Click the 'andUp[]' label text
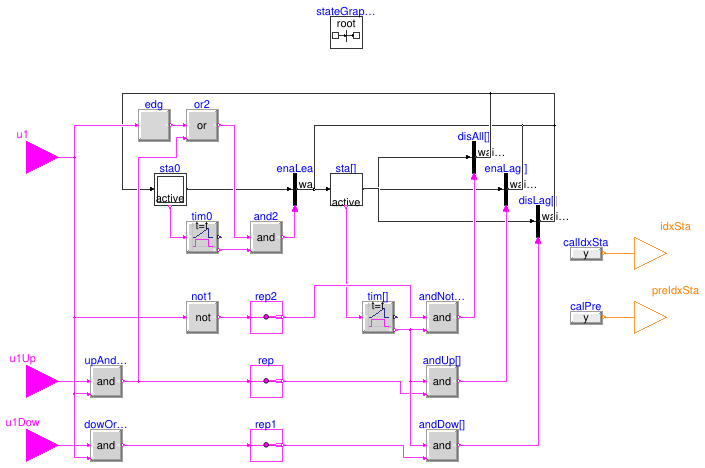Viewport: 705px width, 468px height. 442,361
